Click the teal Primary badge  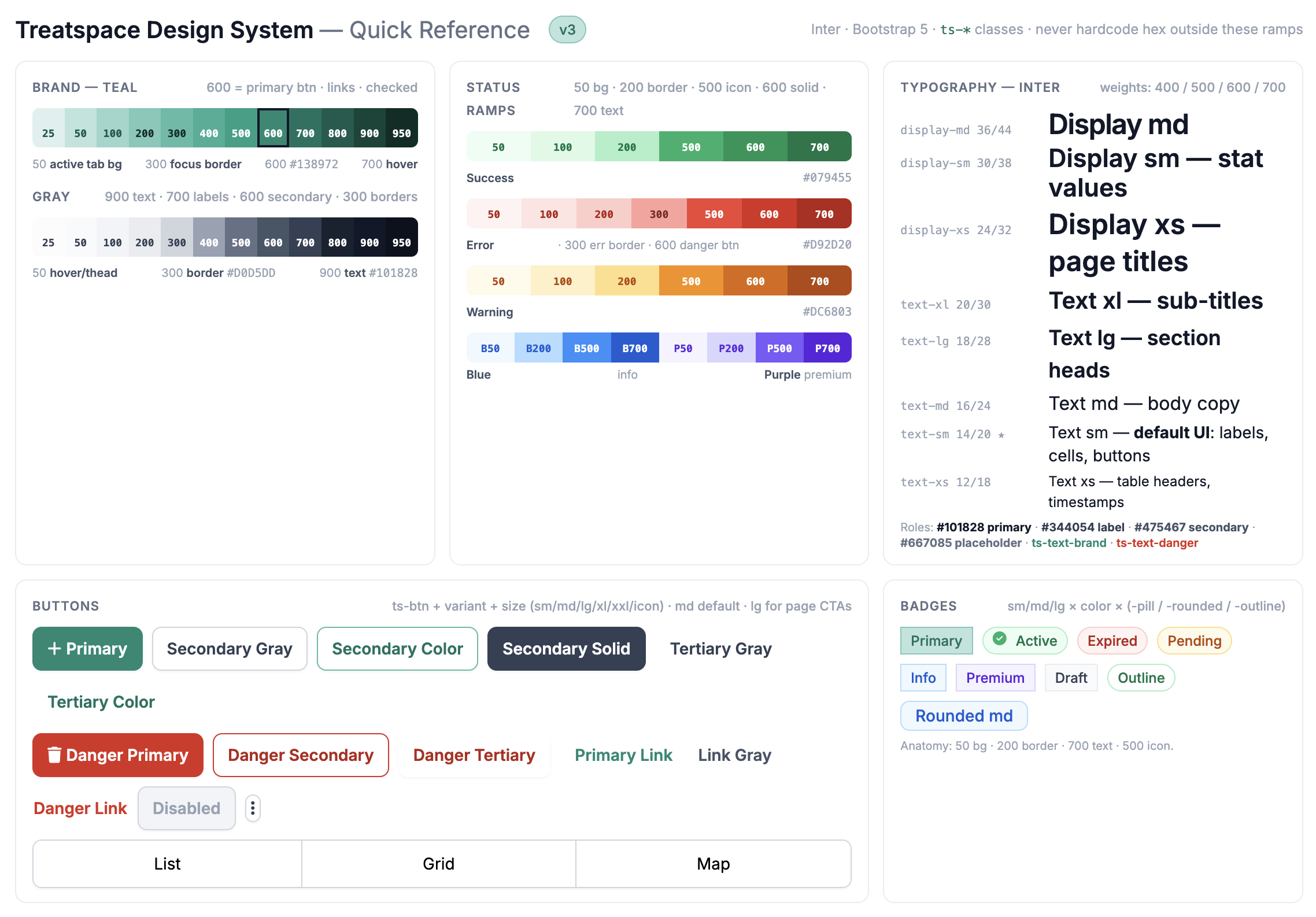(x=937, y=641)
